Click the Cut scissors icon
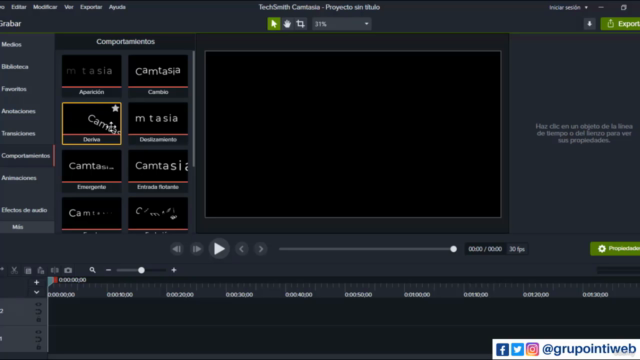Image resolution: width=640 pixels, height=360 pixels. (14, 270)
